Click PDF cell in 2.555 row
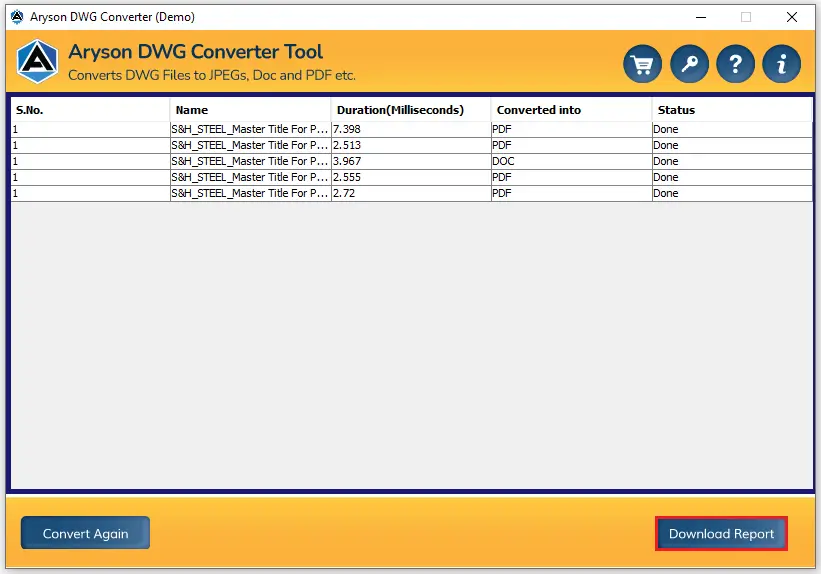 click(x=571, y=178)
